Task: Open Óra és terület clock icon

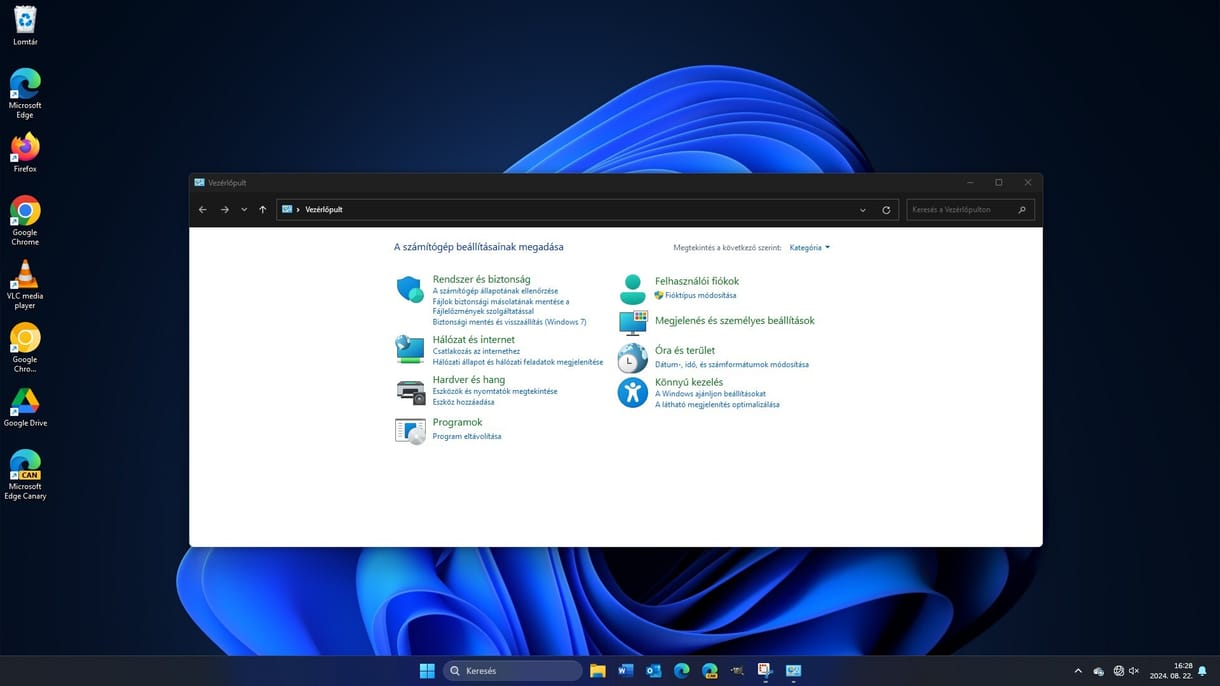Action: click(632, 358)
